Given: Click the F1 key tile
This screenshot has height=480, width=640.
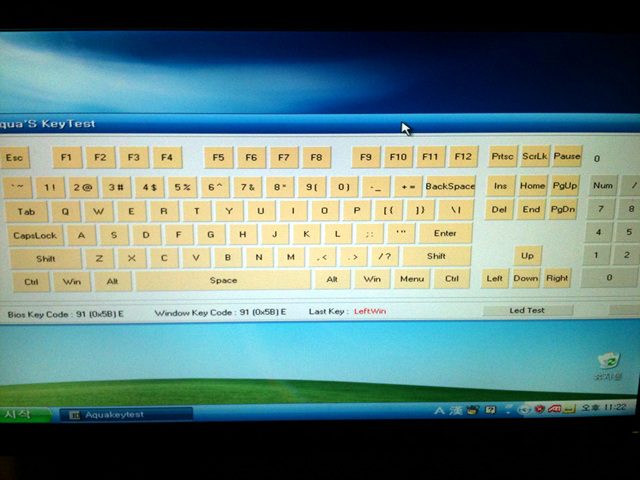Looking at the screenshot, I should pos(67,158).
